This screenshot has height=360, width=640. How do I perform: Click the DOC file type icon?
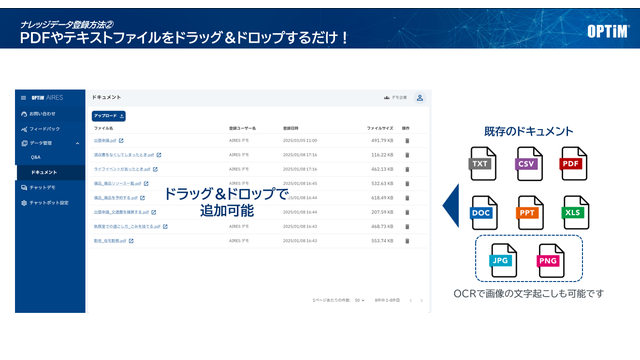(484, 213)
